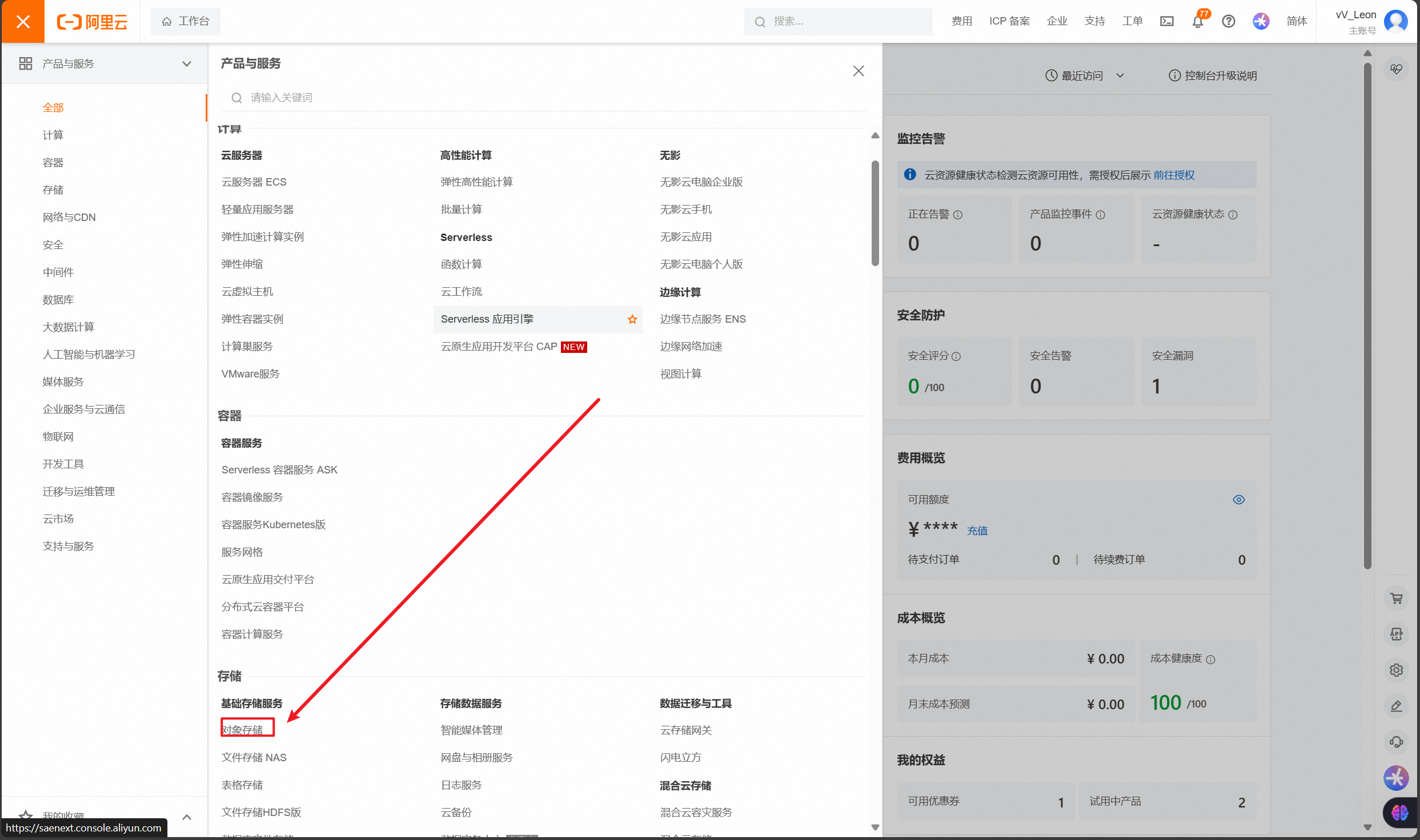Click the edit pencil icon in the right sidebar
The width and height of the screenshot is (1420, 840).
[x=1397, y=706]
